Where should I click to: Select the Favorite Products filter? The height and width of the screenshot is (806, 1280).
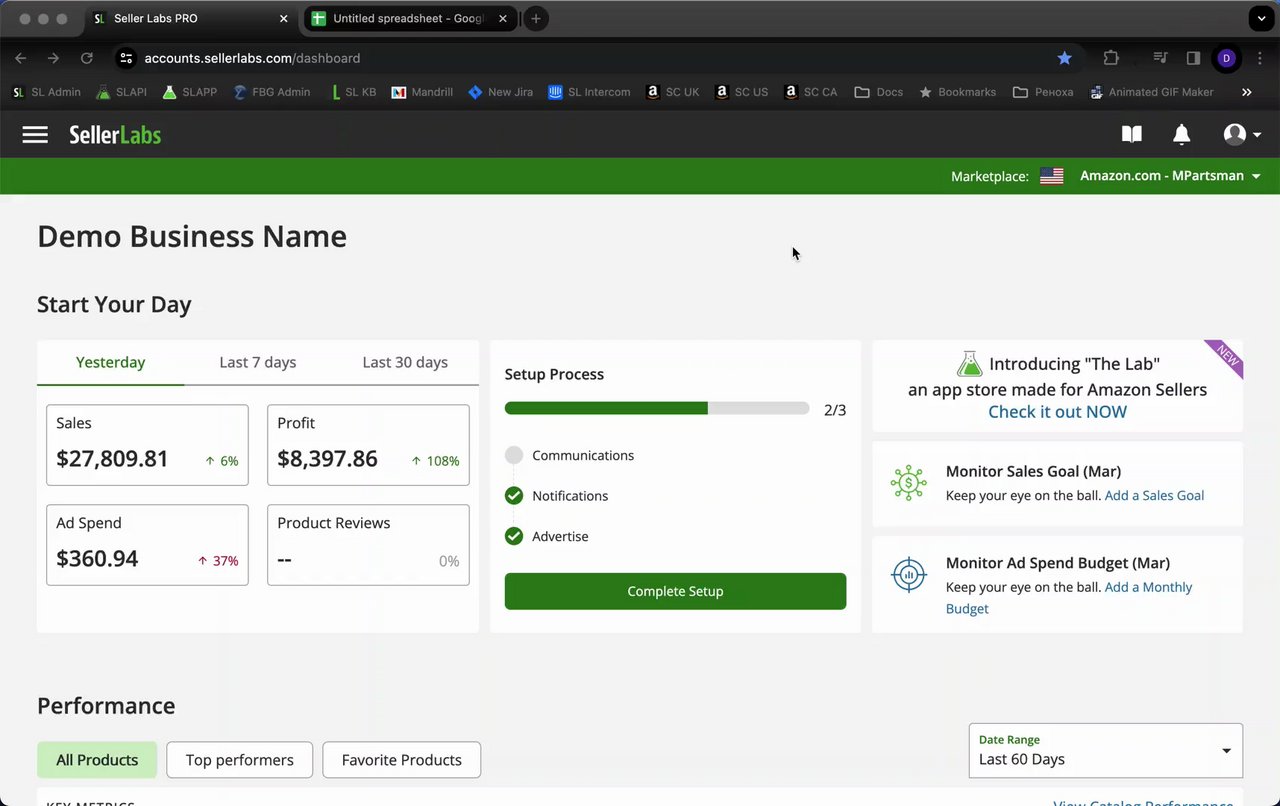pyautogui.click(x=402, y=760)
